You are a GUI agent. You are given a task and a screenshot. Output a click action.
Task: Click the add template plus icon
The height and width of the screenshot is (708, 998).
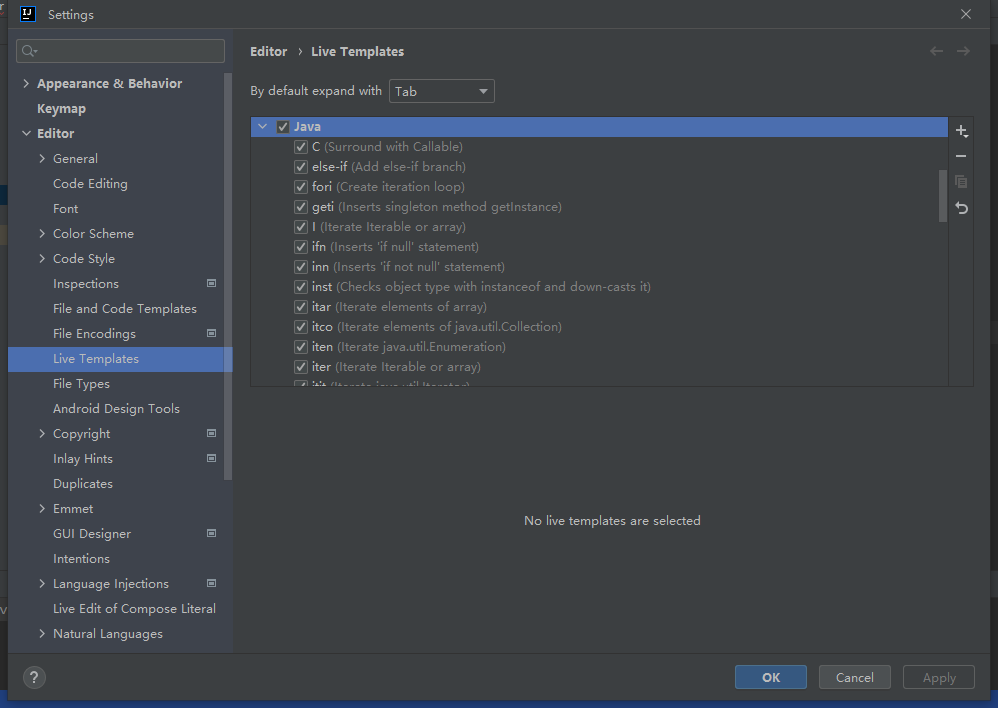click(961, 131)
